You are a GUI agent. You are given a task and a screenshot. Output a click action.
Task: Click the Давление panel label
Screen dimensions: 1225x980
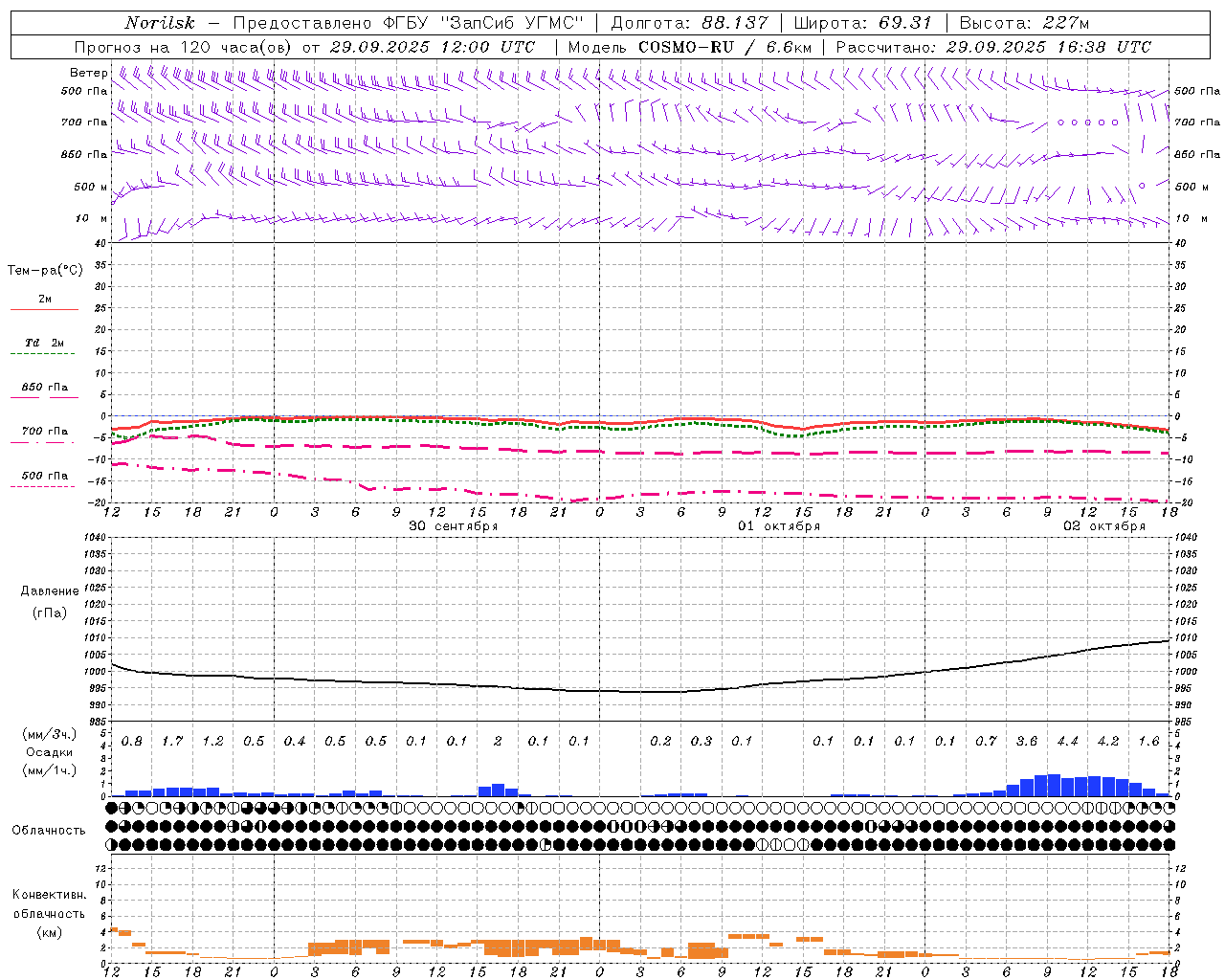50,591
